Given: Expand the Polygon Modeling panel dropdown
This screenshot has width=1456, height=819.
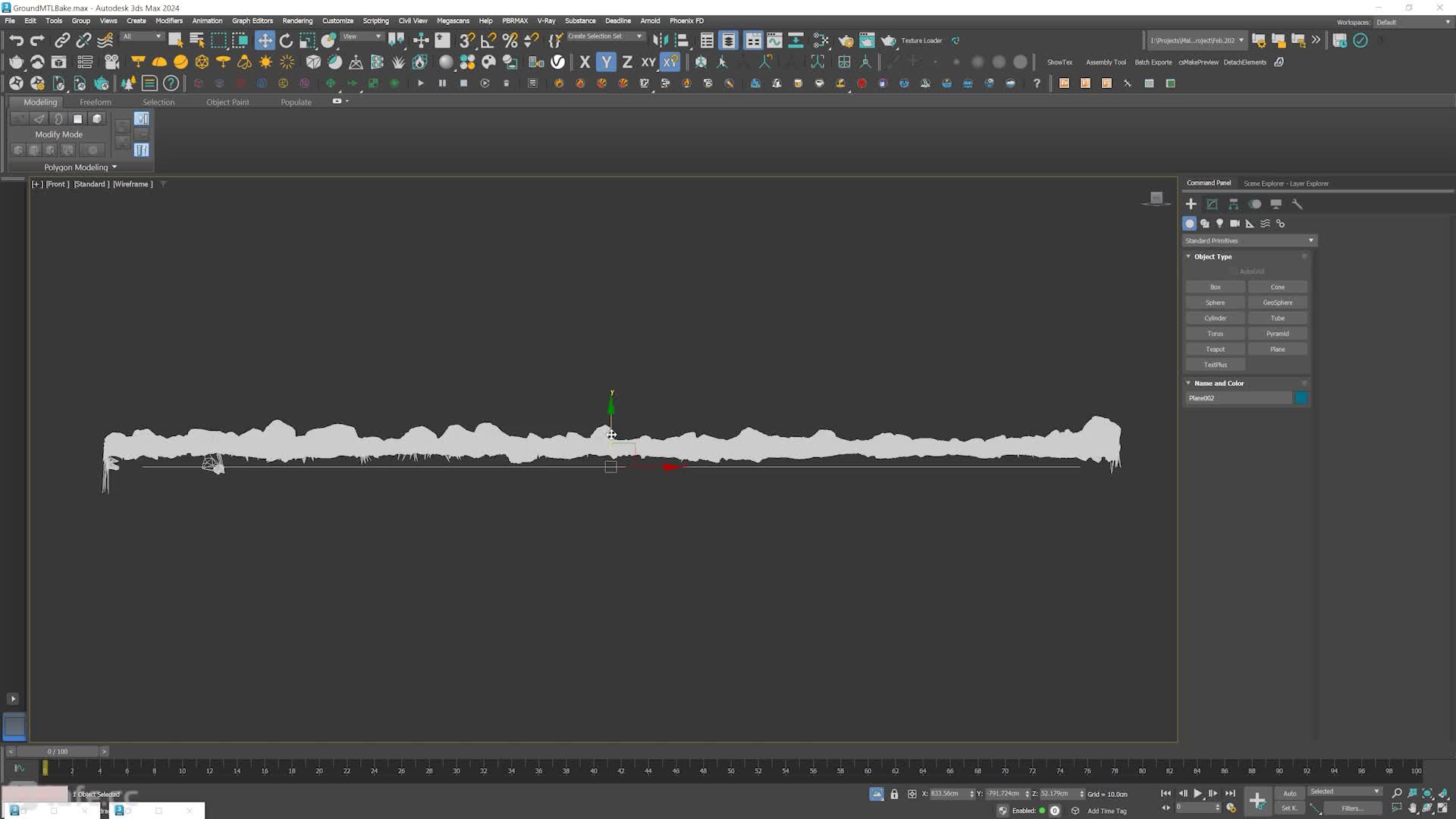Looking at the screenshot, I should tap(80, 167).
